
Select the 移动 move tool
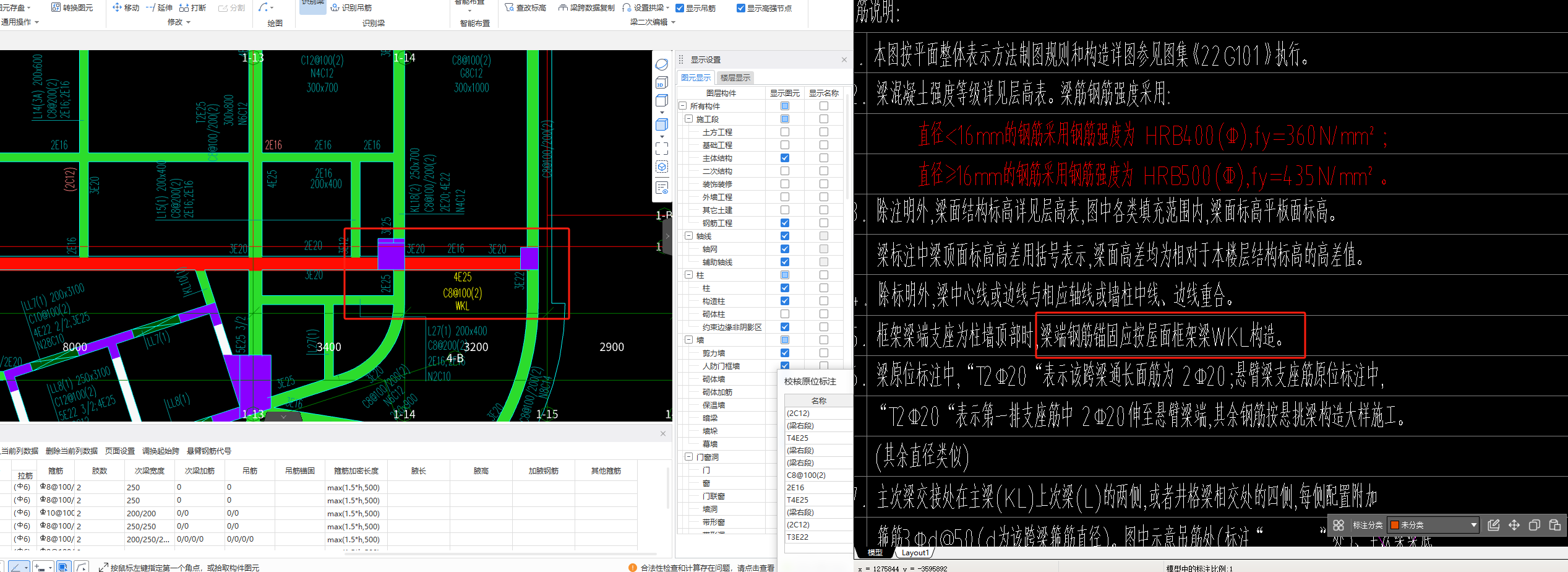pyautogui.click(x=126, y=7)
